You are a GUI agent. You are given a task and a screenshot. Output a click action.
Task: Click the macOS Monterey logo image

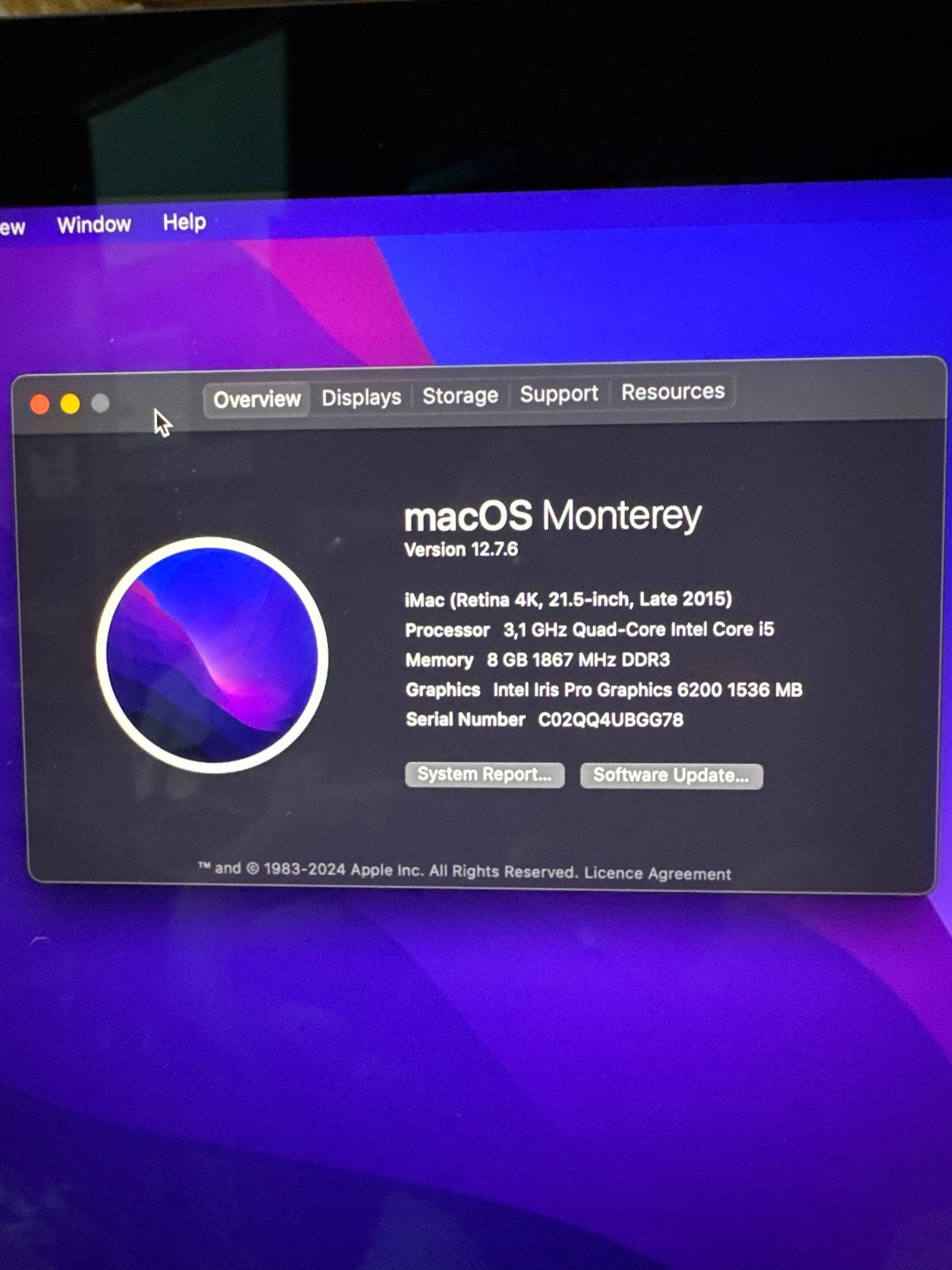point(212,655)
